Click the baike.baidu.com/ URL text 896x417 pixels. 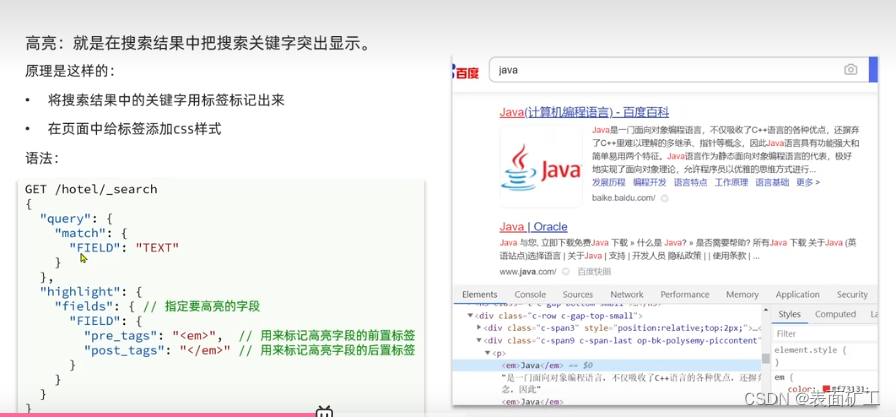623,198
